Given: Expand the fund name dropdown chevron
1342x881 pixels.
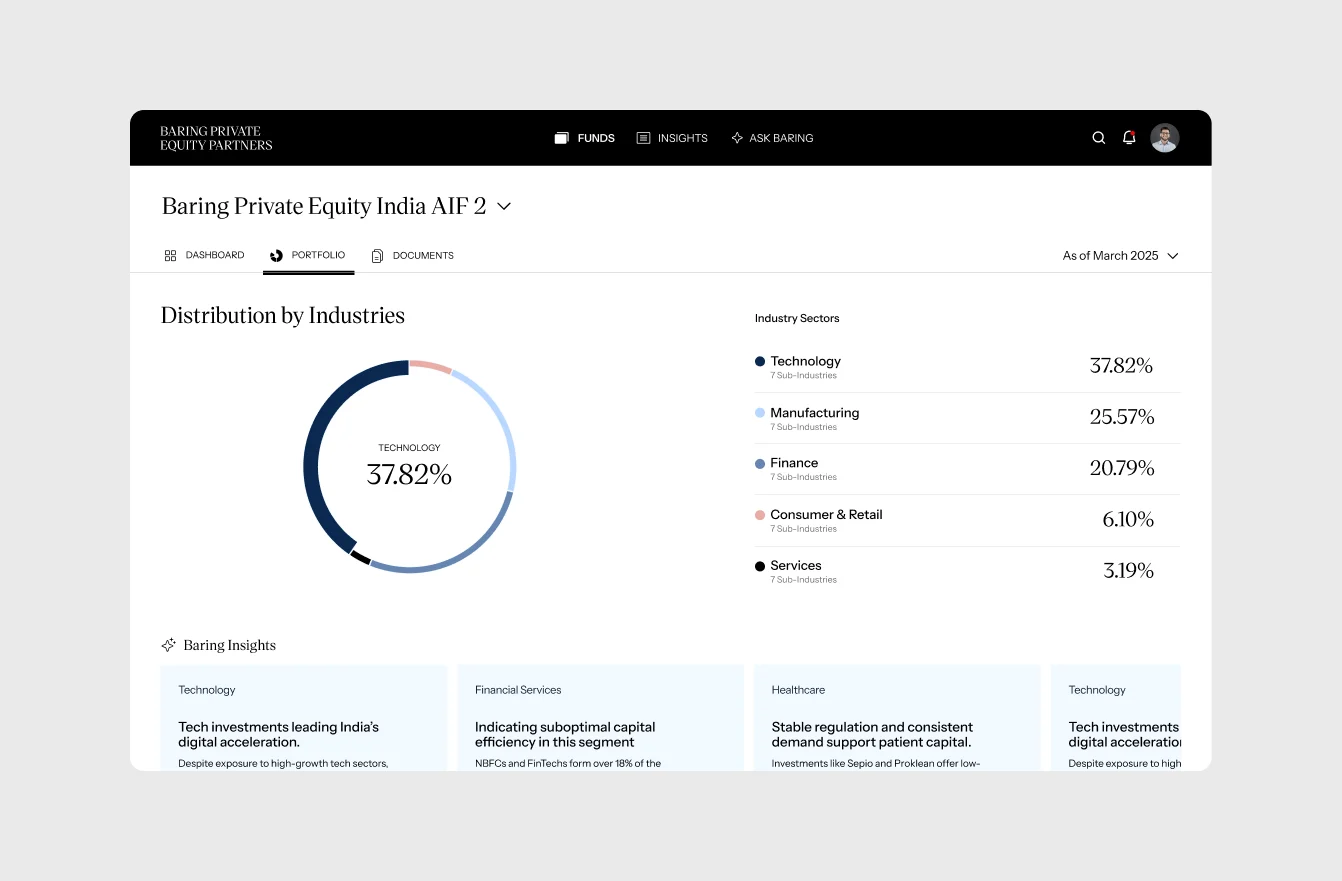Looking at the screenshot, I should point(504,206).
